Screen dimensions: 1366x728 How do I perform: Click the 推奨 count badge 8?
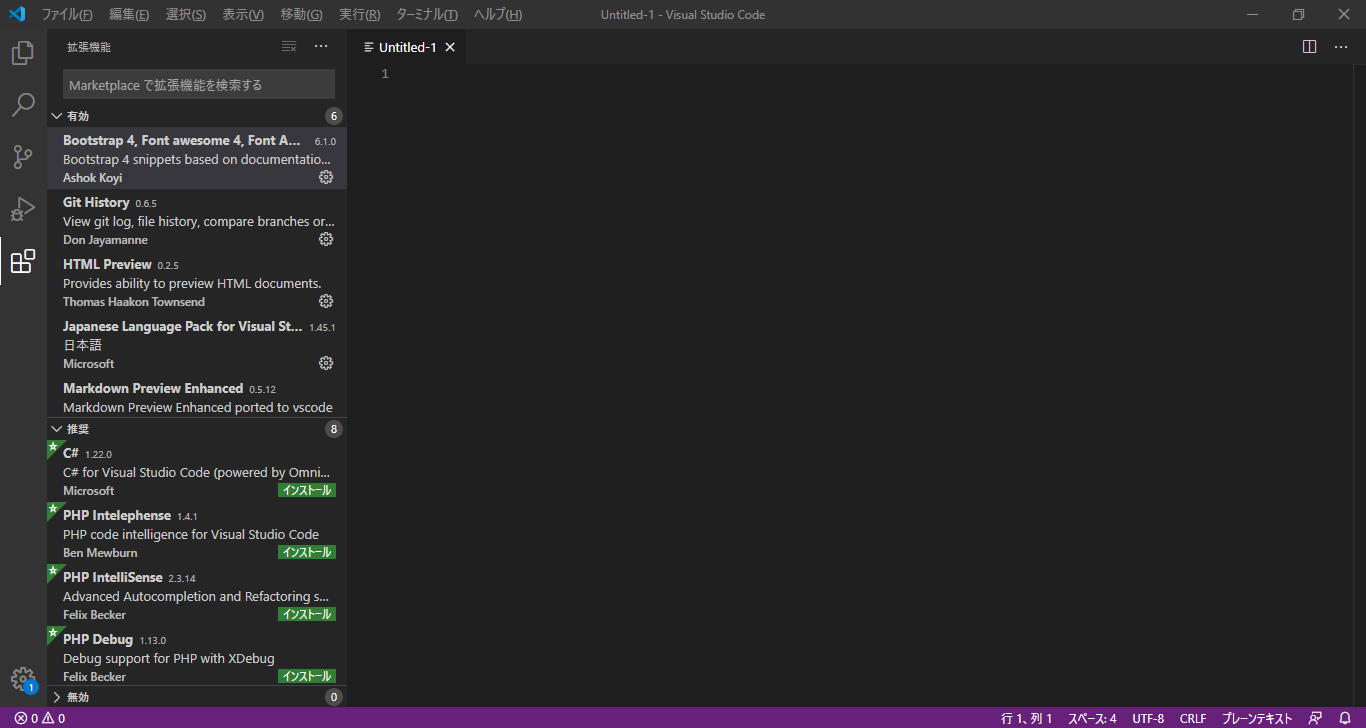tap(334, 429)
